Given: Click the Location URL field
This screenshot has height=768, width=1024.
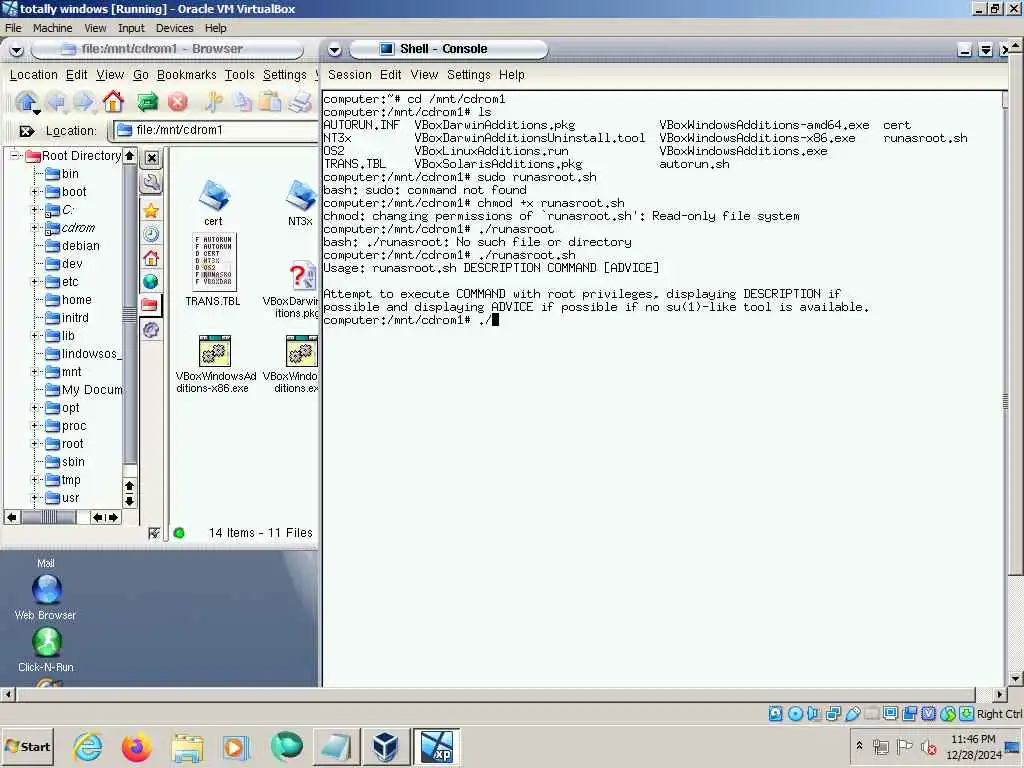Looking at the screenshot, I should 216,131.
